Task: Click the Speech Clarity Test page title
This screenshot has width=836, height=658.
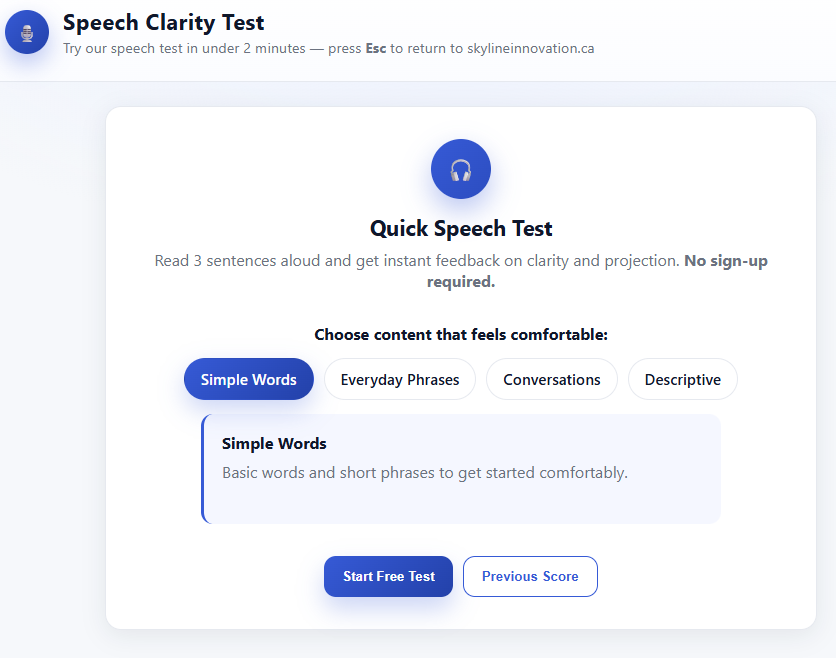Action: click(x=164, y=22)
